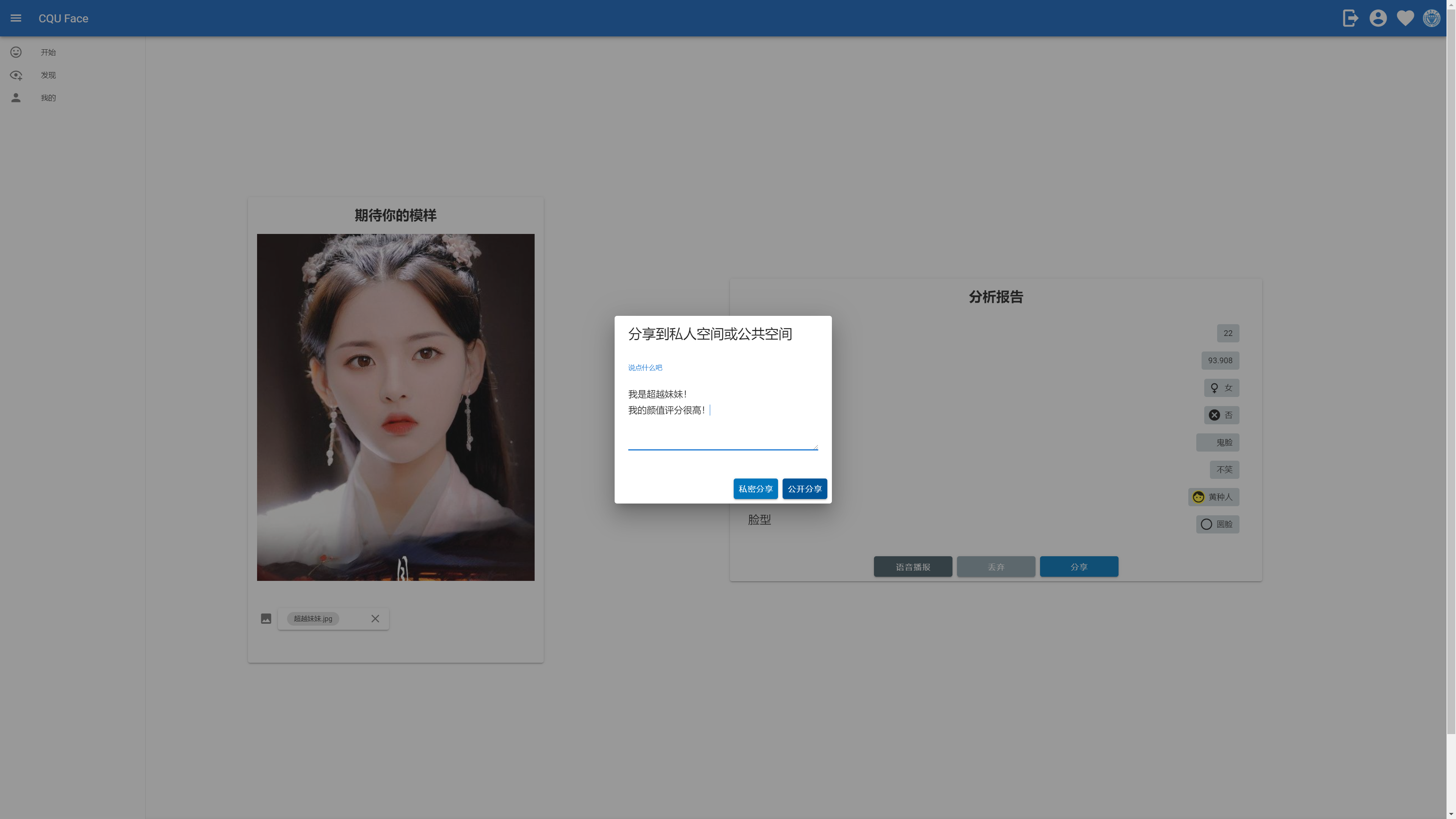Open the account profile icon

pyautogui.click(x=1378, y=18)
